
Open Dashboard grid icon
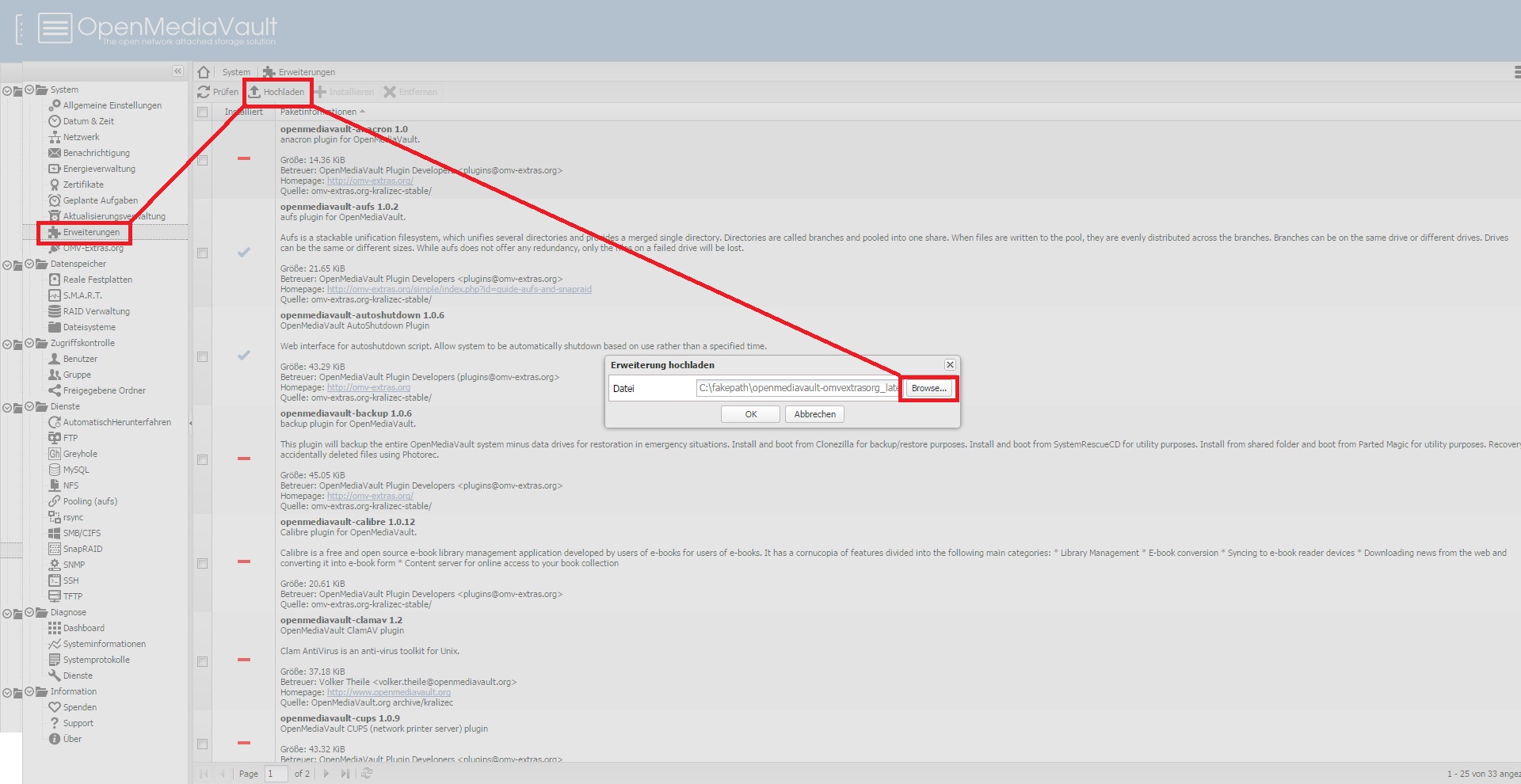[55, 628]
